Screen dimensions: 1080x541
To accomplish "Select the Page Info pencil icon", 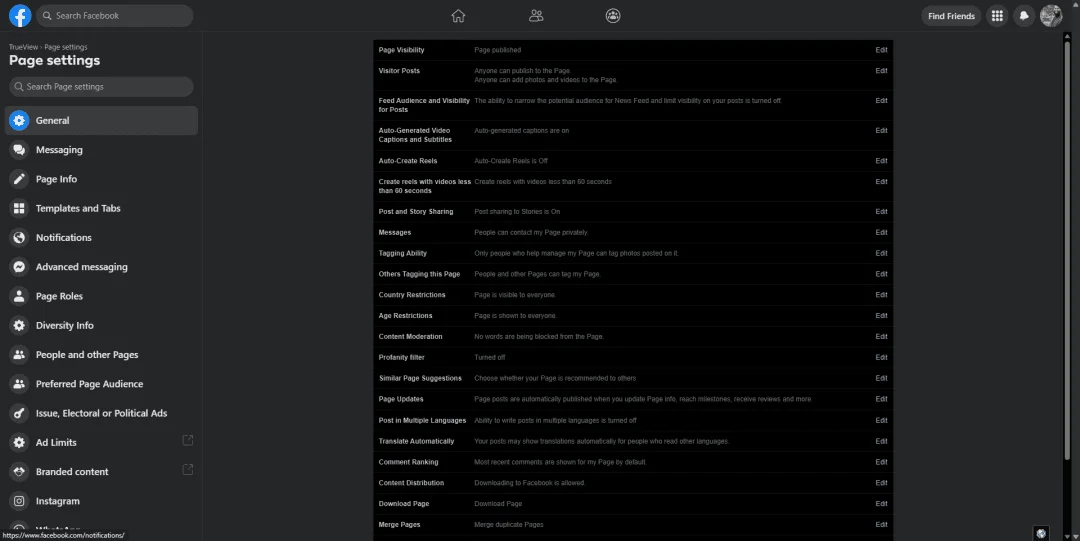I will click(19, 179).
